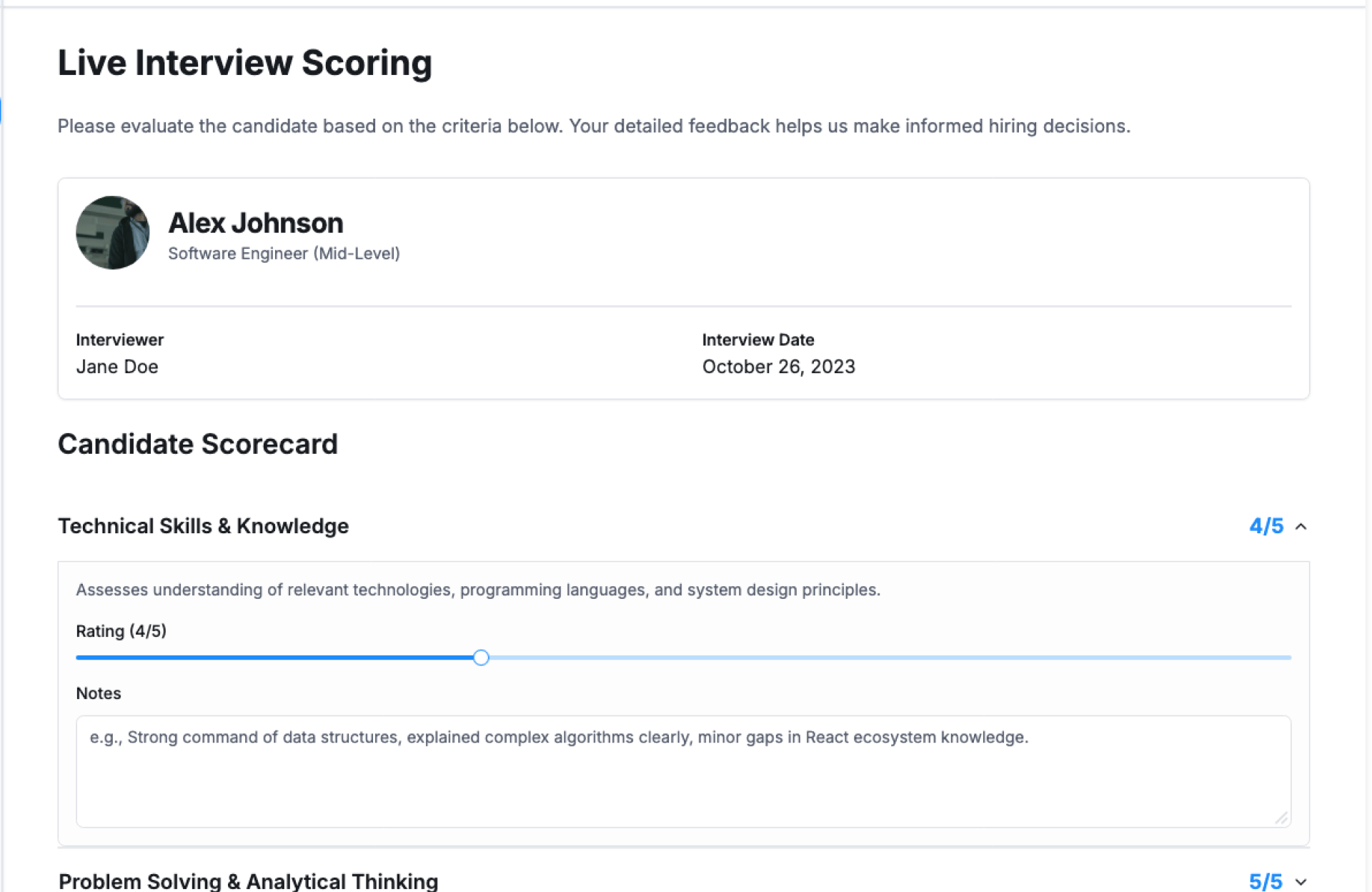The width and height of the screenshot is (1372, 892).
Task: Click the 4/5 Technical Skills score
Action: tap(1266, 527)
